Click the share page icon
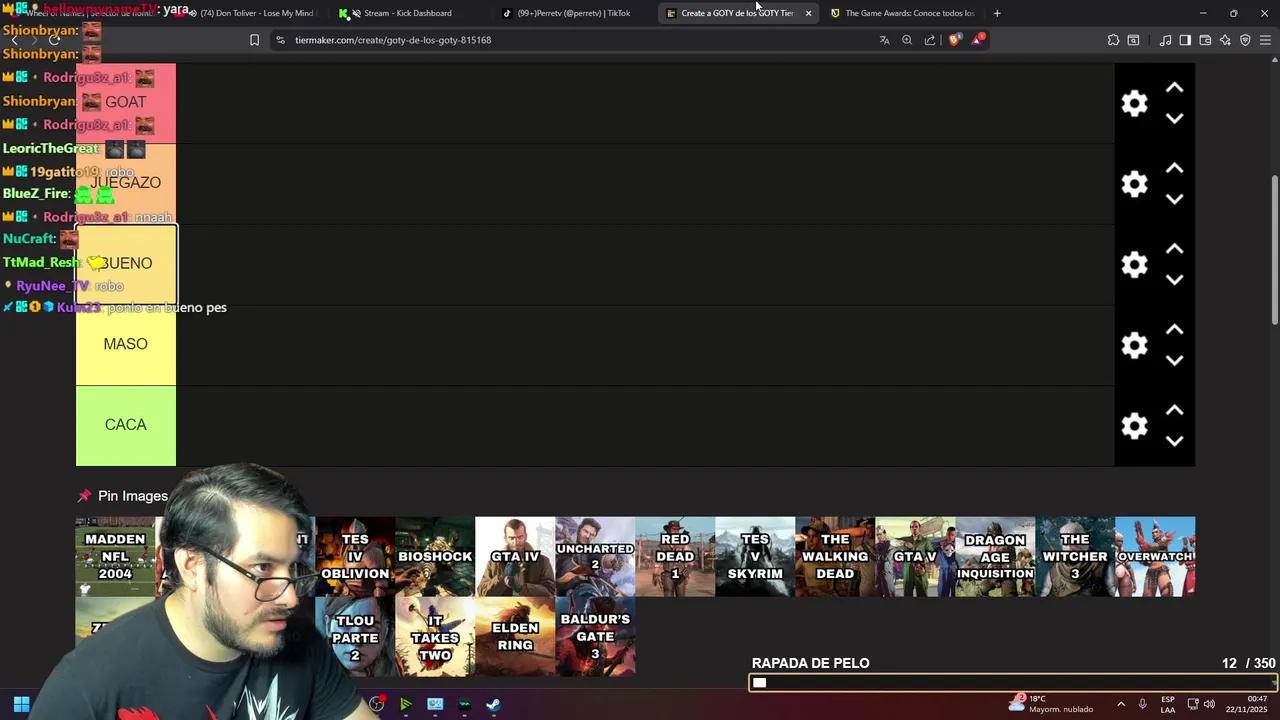This screenshot has height=720, width=1280. pos(930,40)
